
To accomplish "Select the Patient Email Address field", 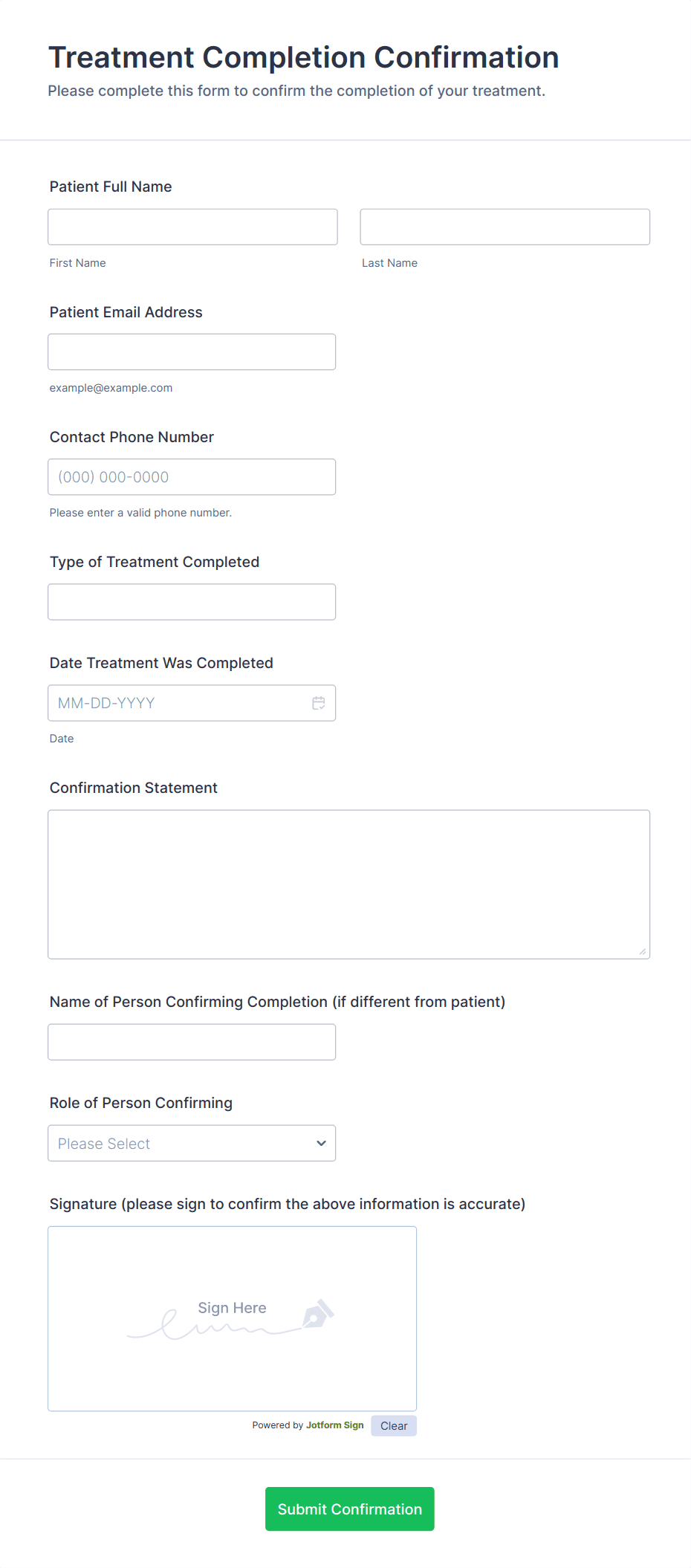I will click(192, 351).
